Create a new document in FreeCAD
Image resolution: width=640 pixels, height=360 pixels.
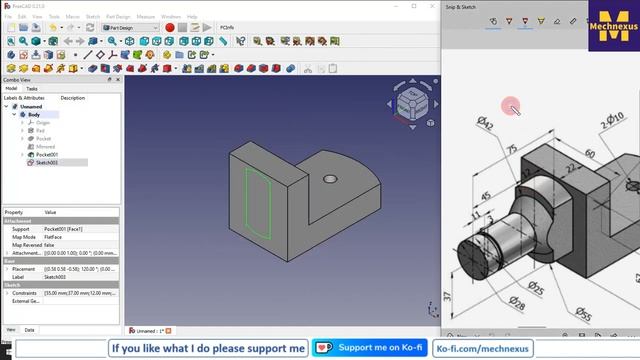coord(11,27)
